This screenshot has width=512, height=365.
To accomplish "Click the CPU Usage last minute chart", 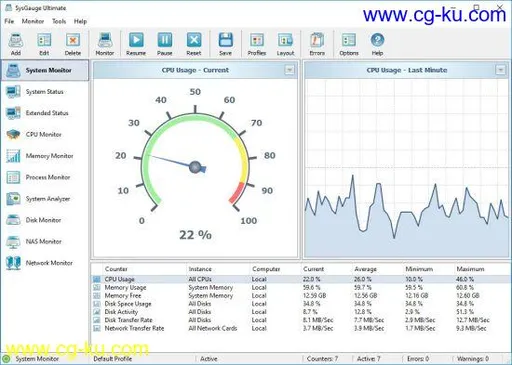I will [407, 168].
